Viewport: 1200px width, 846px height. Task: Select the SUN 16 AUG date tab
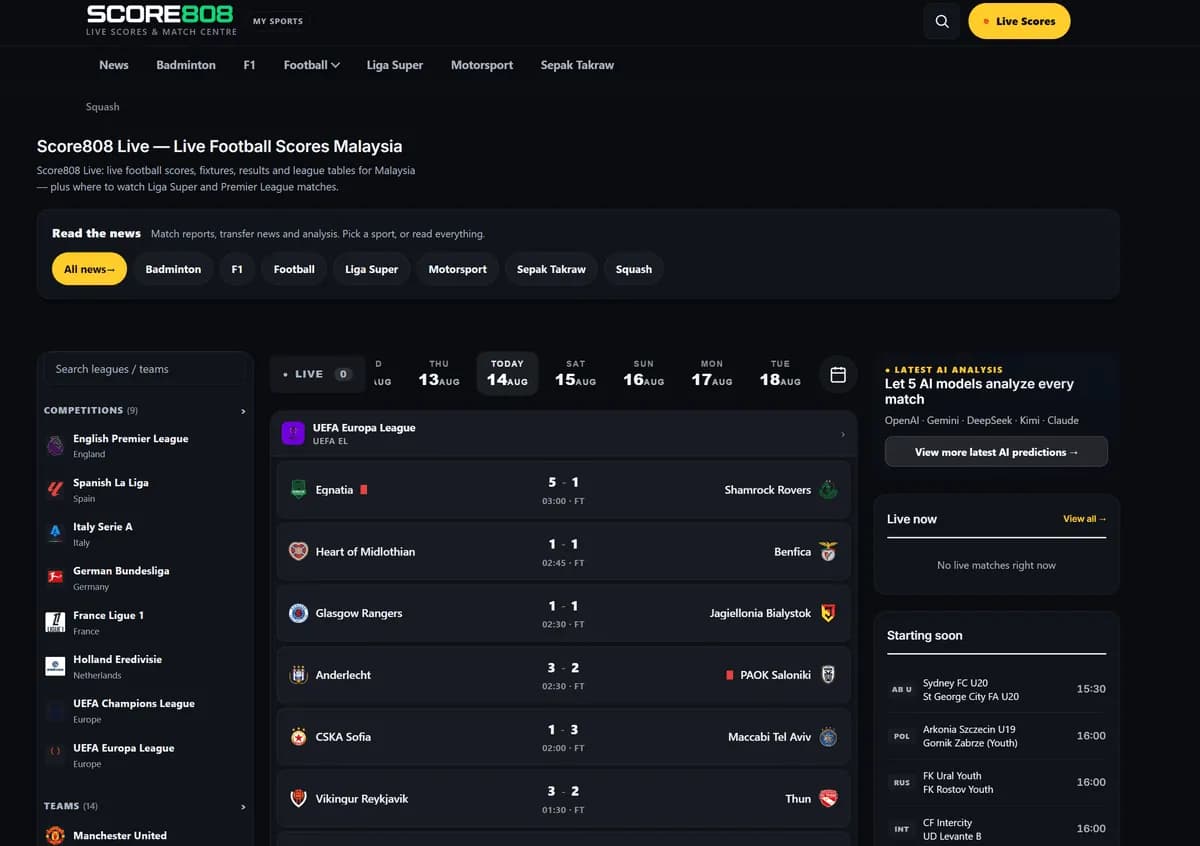pos(644,374)
